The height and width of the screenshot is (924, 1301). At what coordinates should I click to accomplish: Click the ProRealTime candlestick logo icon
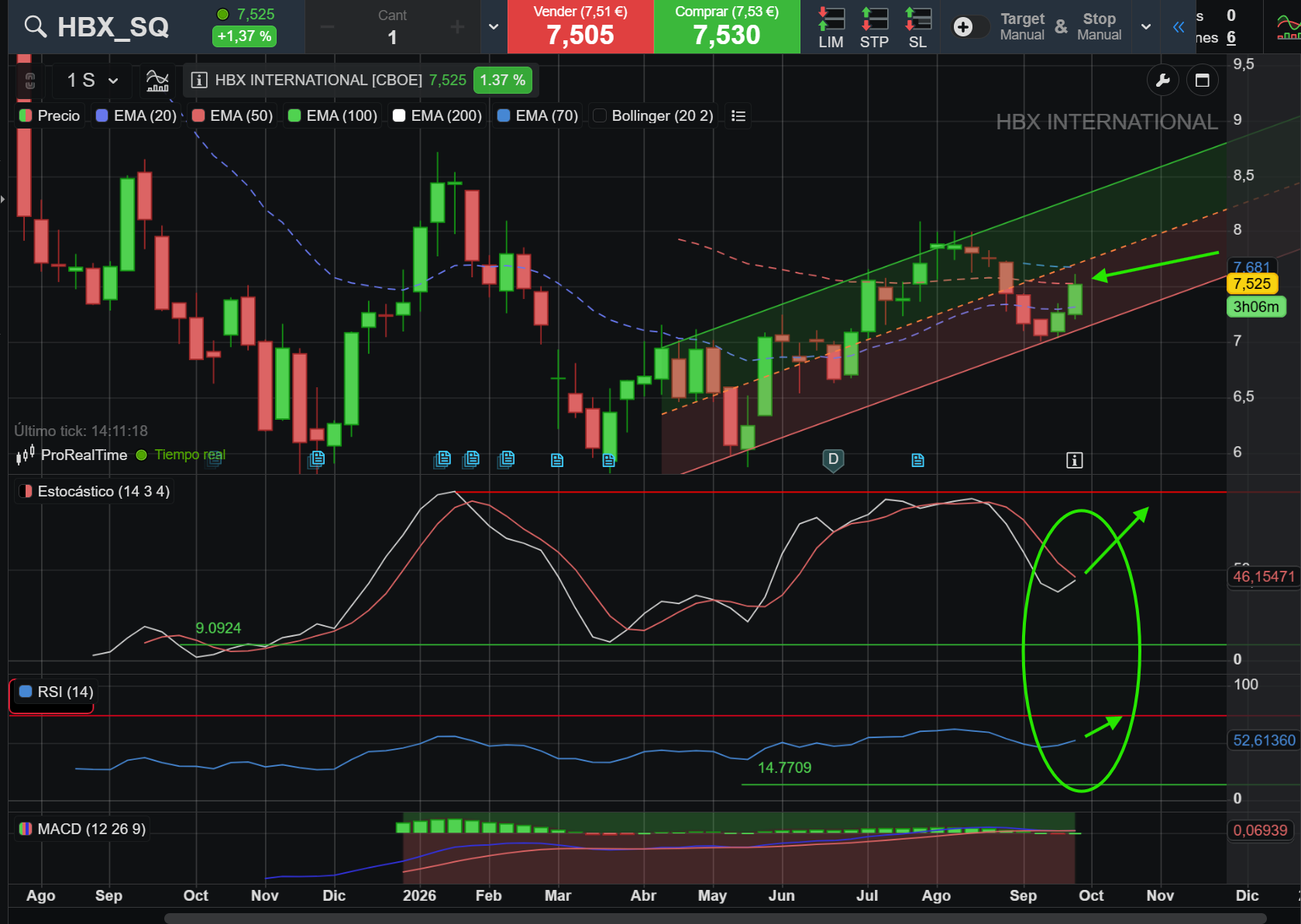[x=26, y=455]
